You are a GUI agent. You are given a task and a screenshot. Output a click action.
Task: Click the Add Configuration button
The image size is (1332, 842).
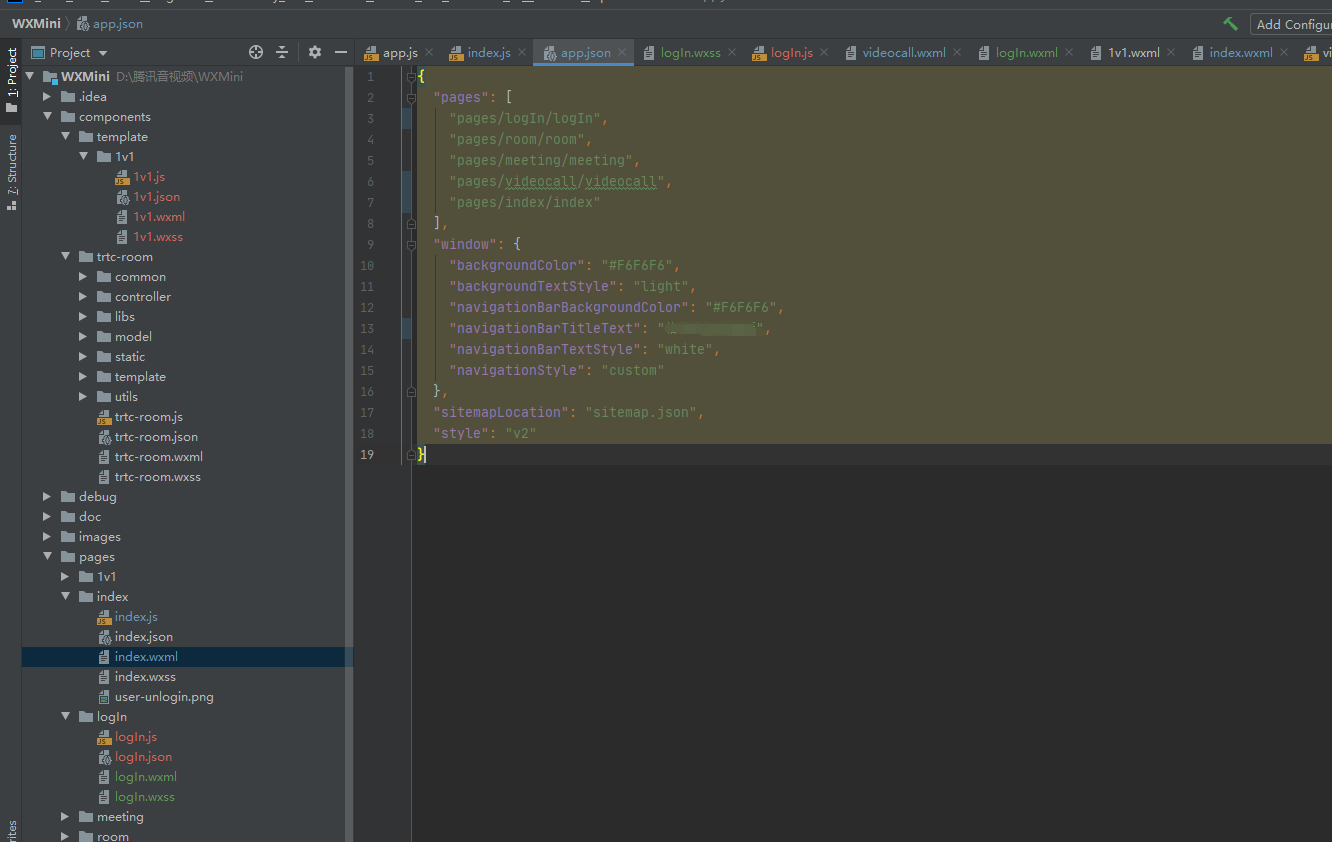[1291, 24]
